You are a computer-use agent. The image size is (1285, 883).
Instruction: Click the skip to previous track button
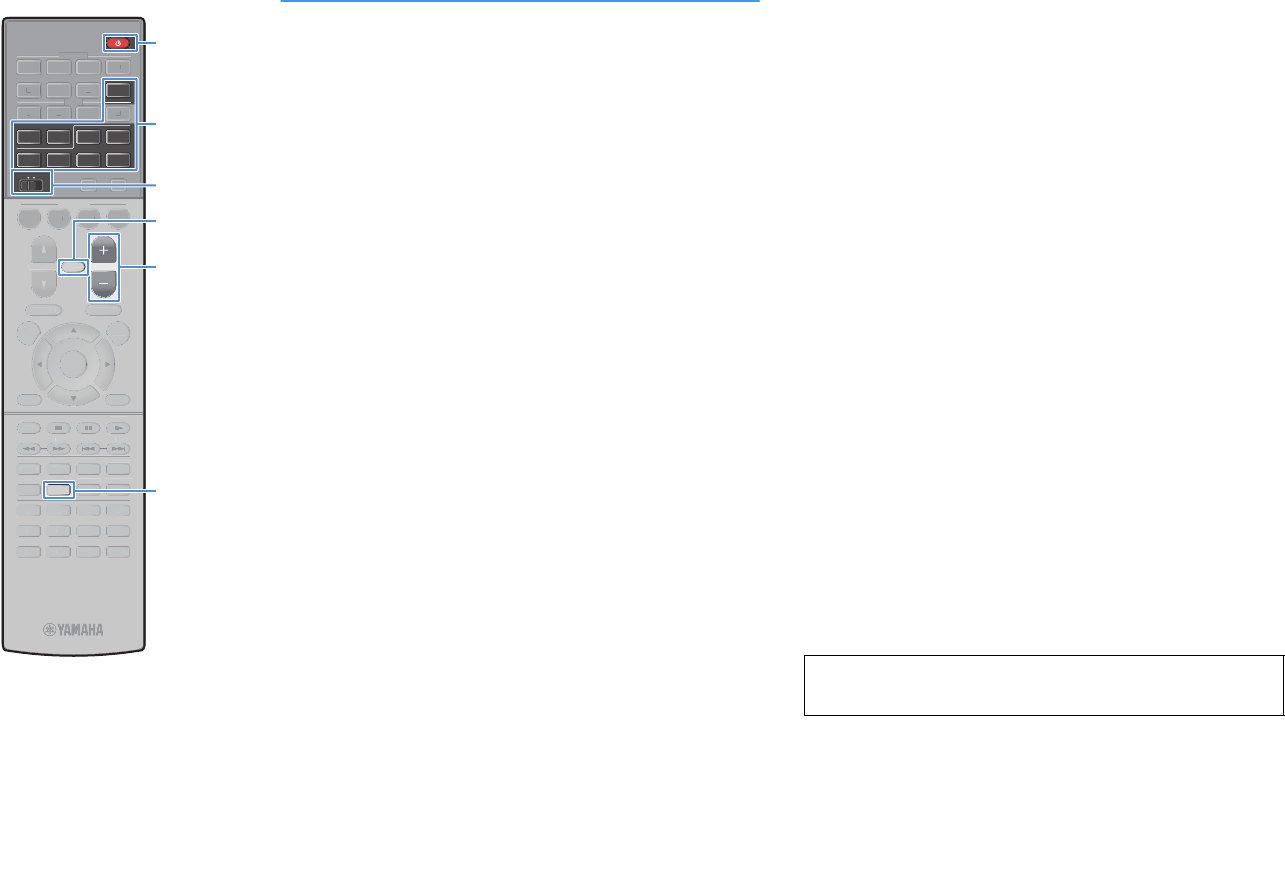tap(89, 448)
